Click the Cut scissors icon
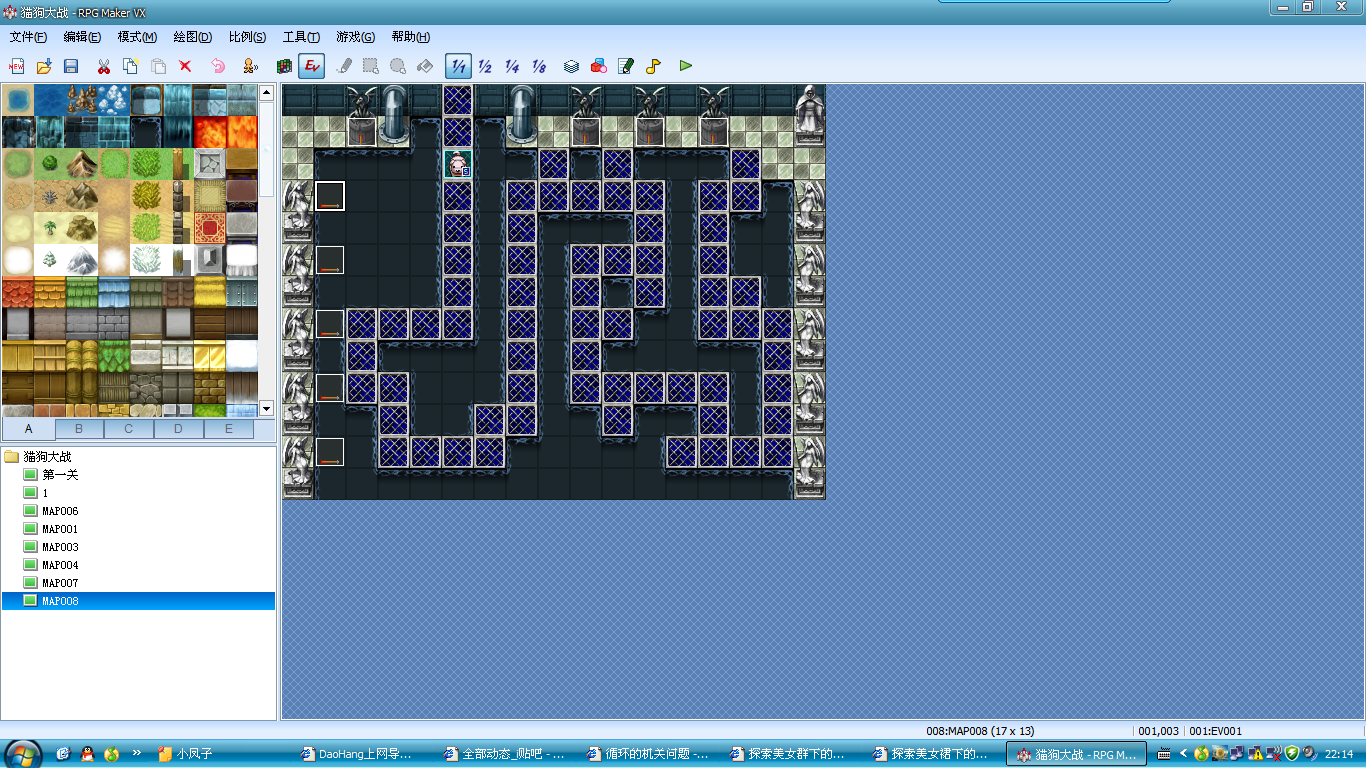Viewport: 1366px width, 768px height. click(x=104, y=66)
